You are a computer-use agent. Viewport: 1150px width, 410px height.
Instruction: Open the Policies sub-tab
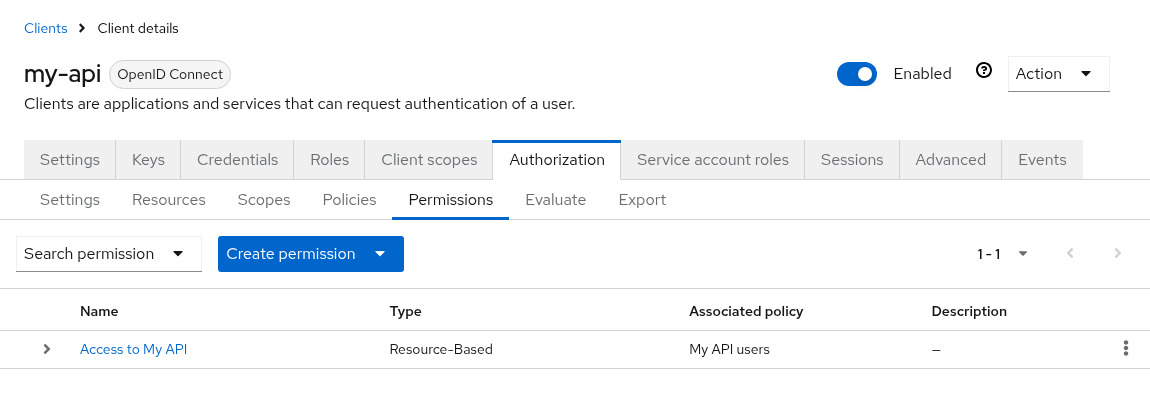coord(349,200)
